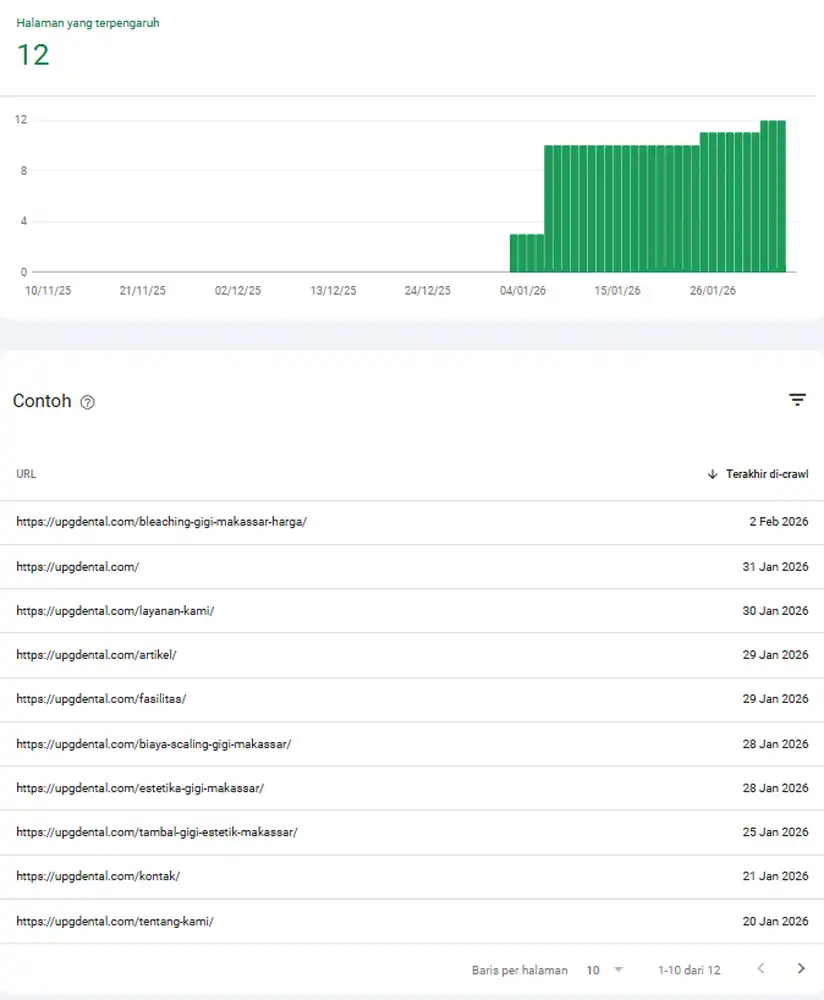Open the tambal-gigi-estetik-makassar URL row
Screen dimensions: 824x1000
tap(412, 832)
